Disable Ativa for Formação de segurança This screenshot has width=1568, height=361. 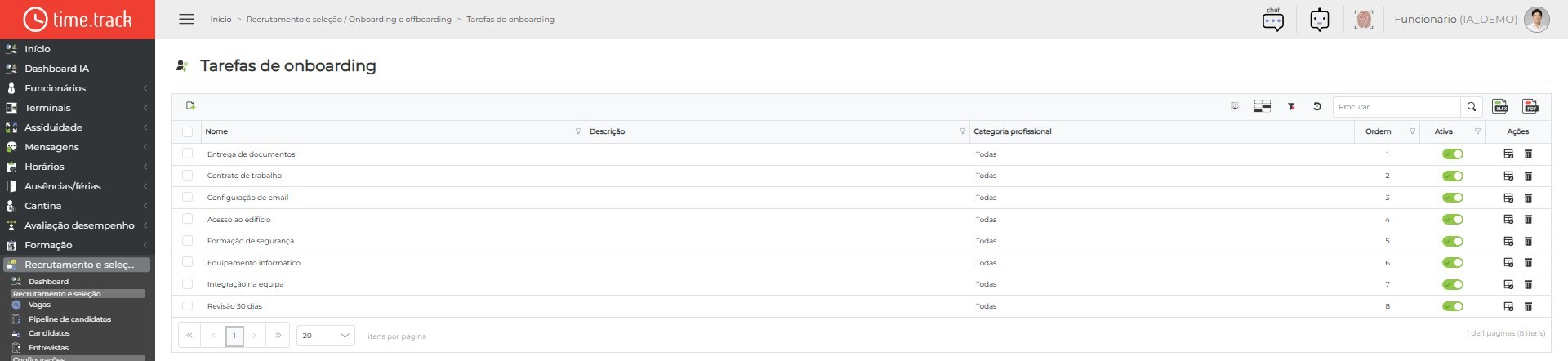[x=1452, y=241]
